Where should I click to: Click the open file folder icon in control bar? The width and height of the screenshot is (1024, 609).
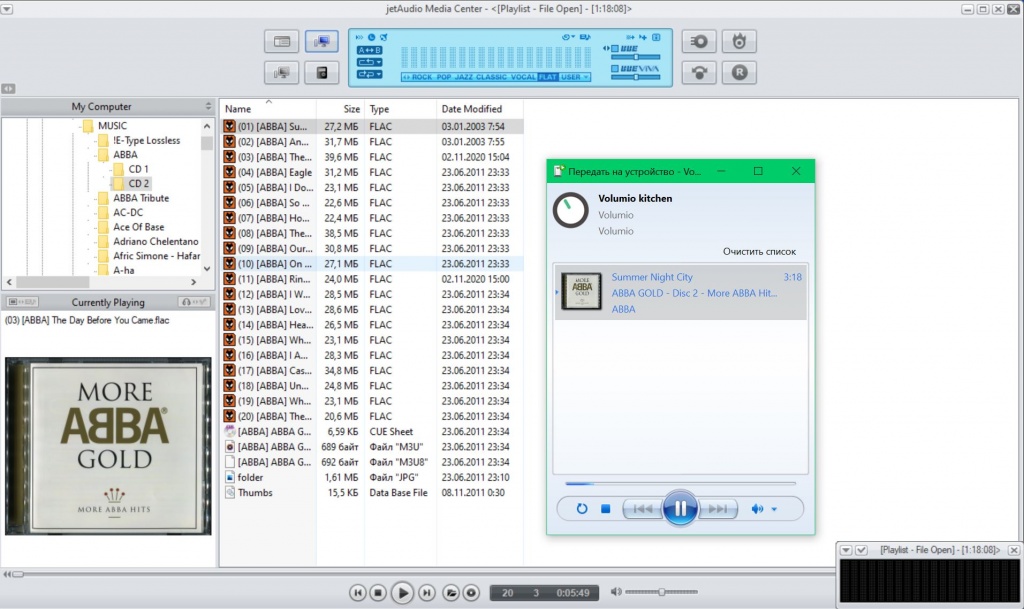click(x=451, y=593)
